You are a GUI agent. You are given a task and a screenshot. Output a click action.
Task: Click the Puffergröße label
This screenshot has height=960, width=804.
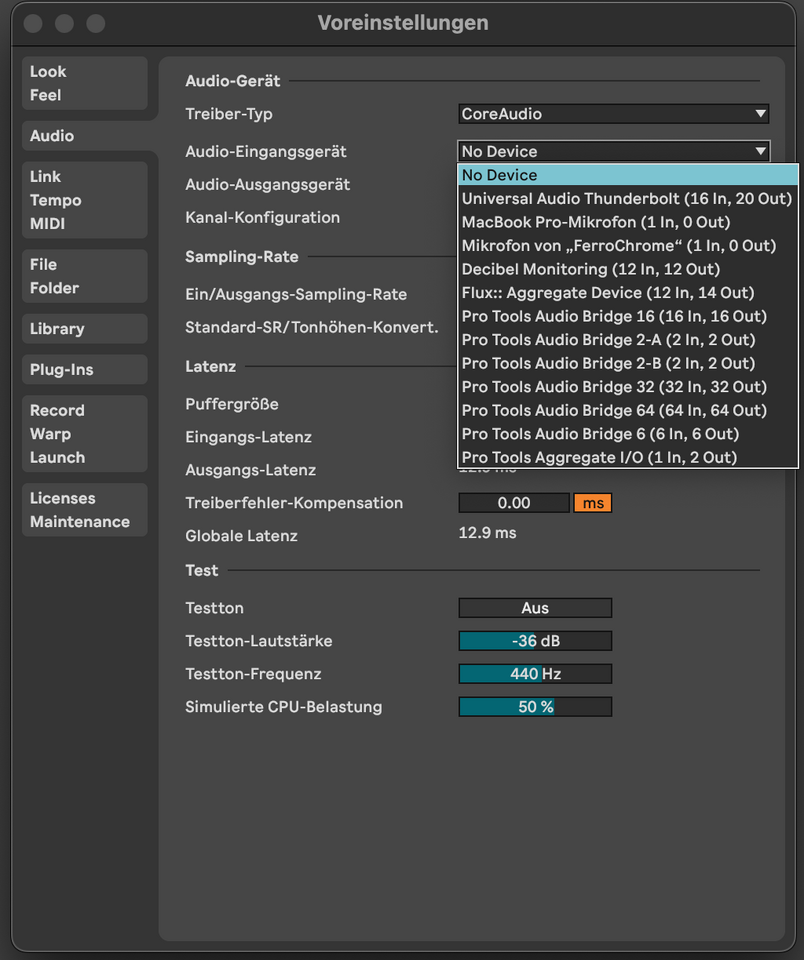coord(232,405)
